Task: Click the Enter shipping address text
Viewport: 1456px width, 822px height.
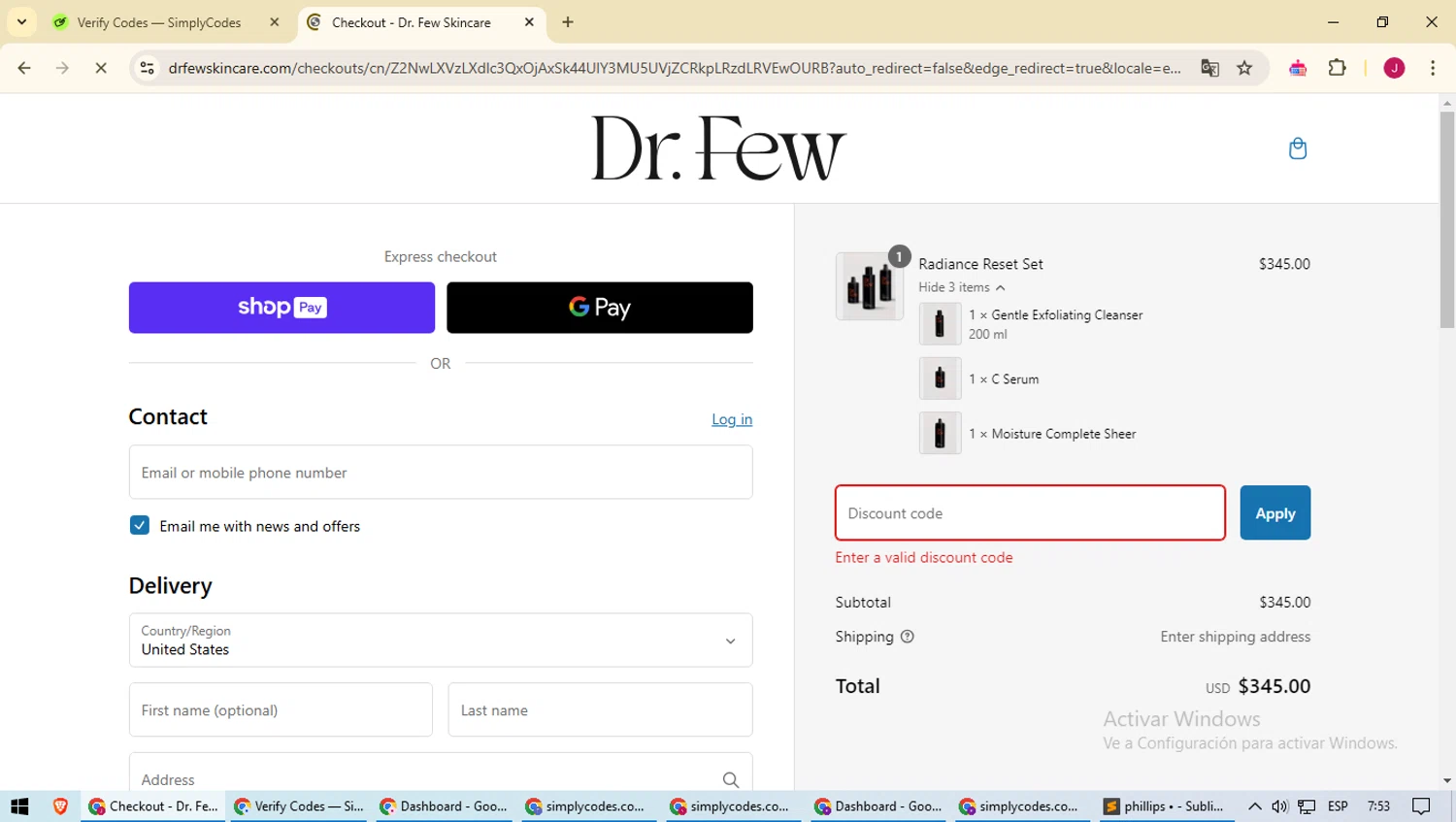Action: (1235, 637)
